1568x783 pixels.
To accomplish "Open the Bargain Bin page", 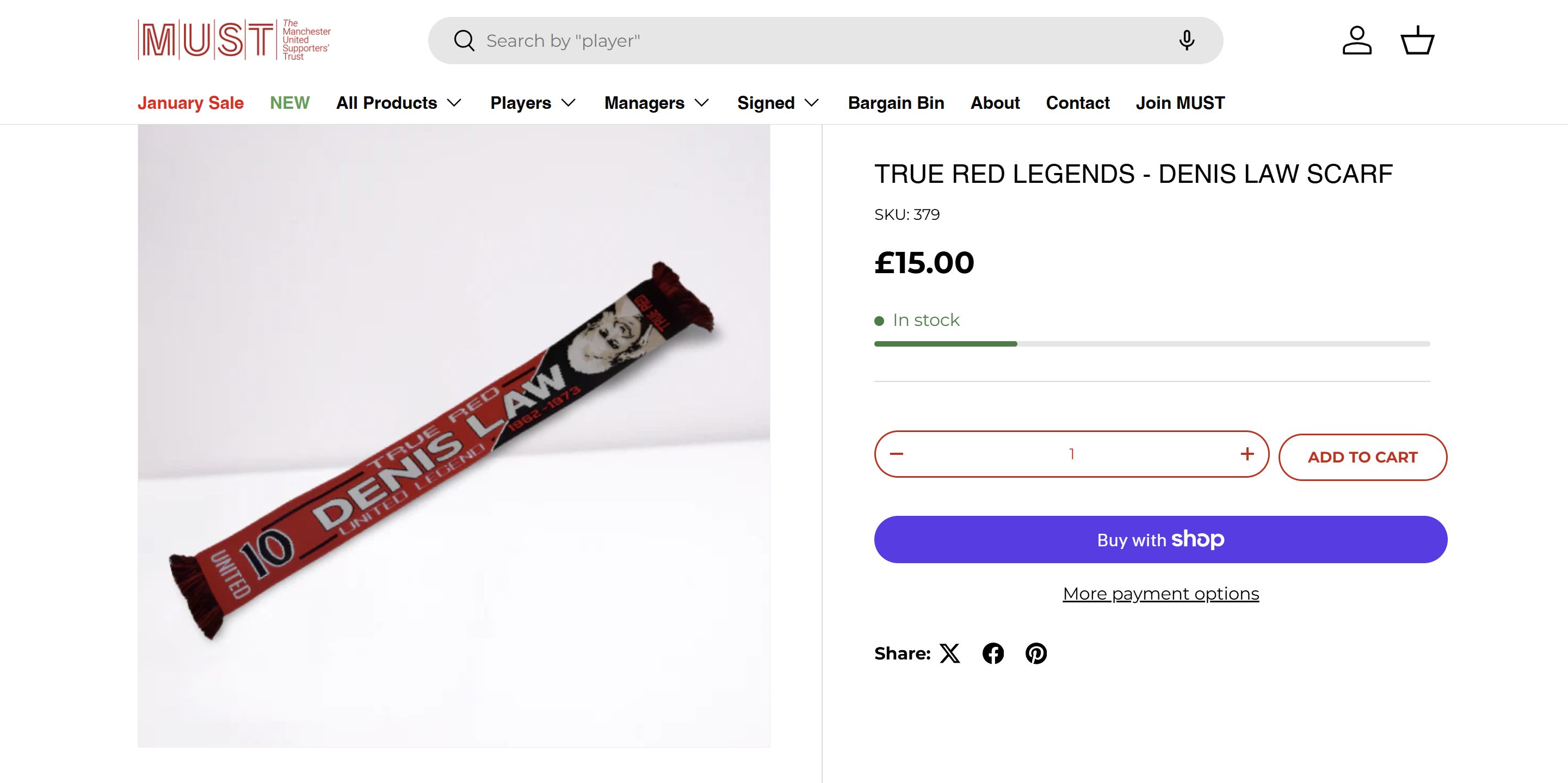I will click(896, 103).
